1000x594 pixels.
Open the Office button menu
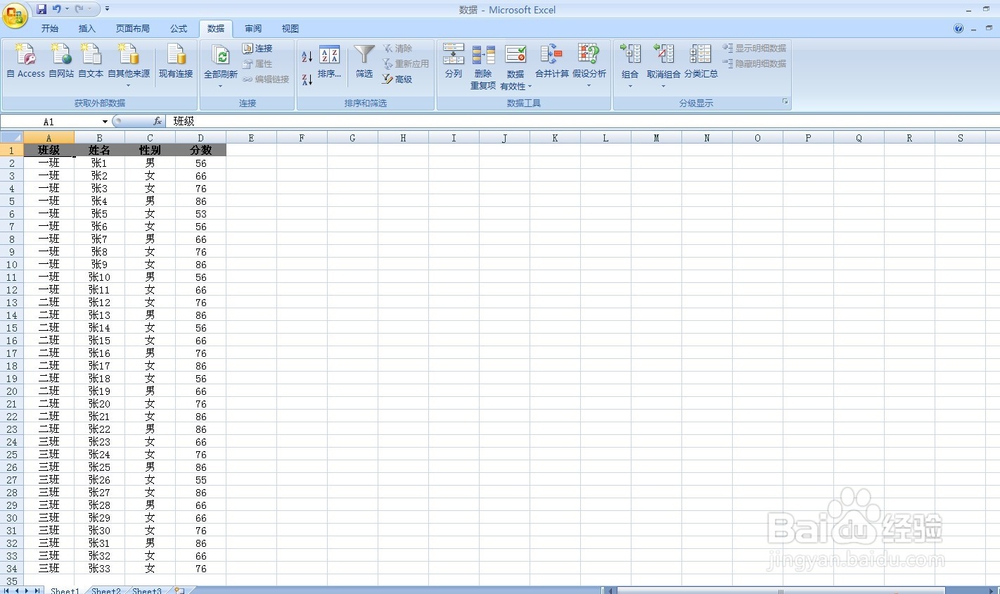tap(14, 14)
